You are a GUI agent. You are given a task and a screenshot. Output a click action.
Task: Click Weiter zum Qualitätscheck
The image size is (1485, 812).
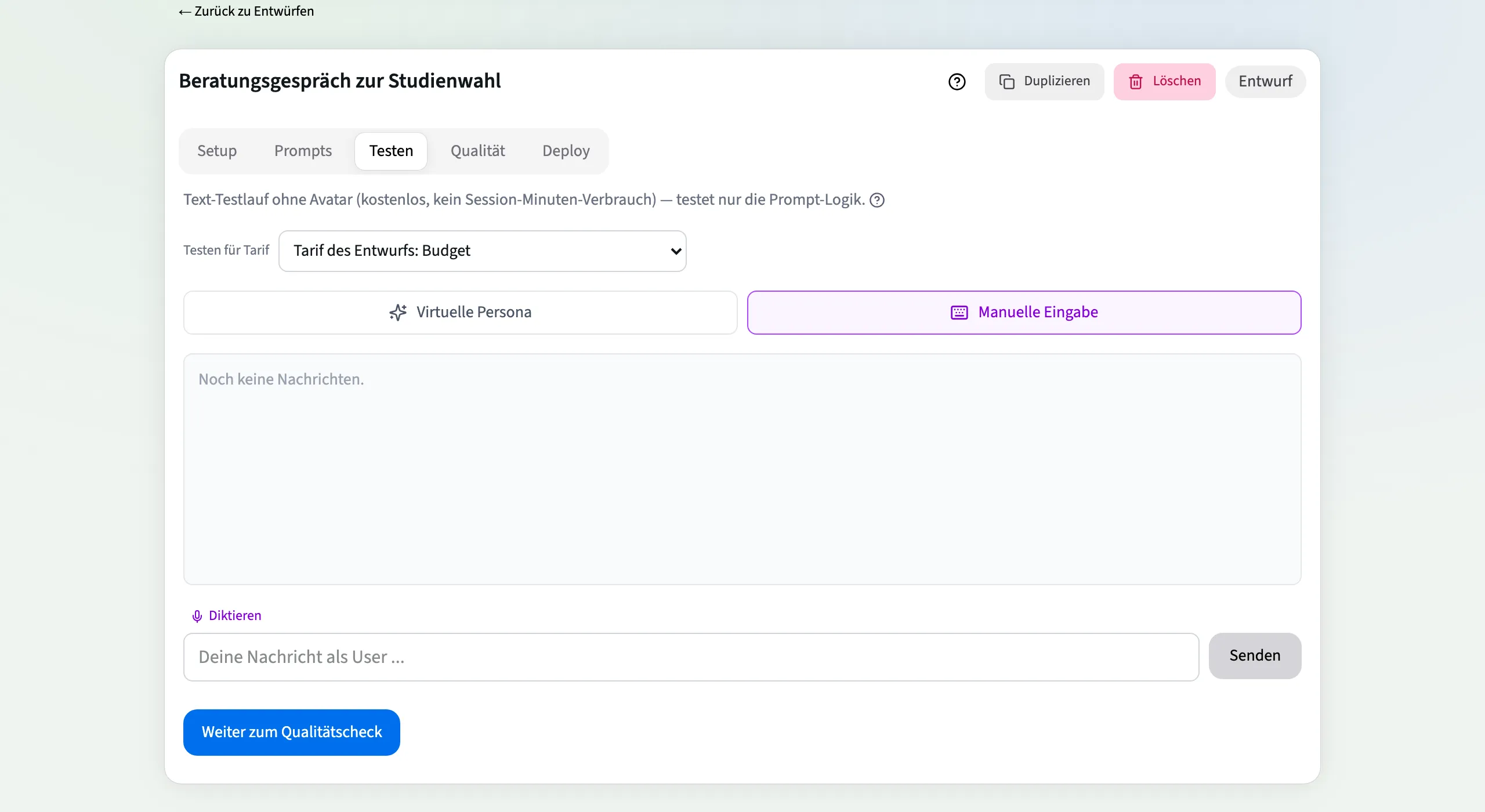(x=291, y=733)
